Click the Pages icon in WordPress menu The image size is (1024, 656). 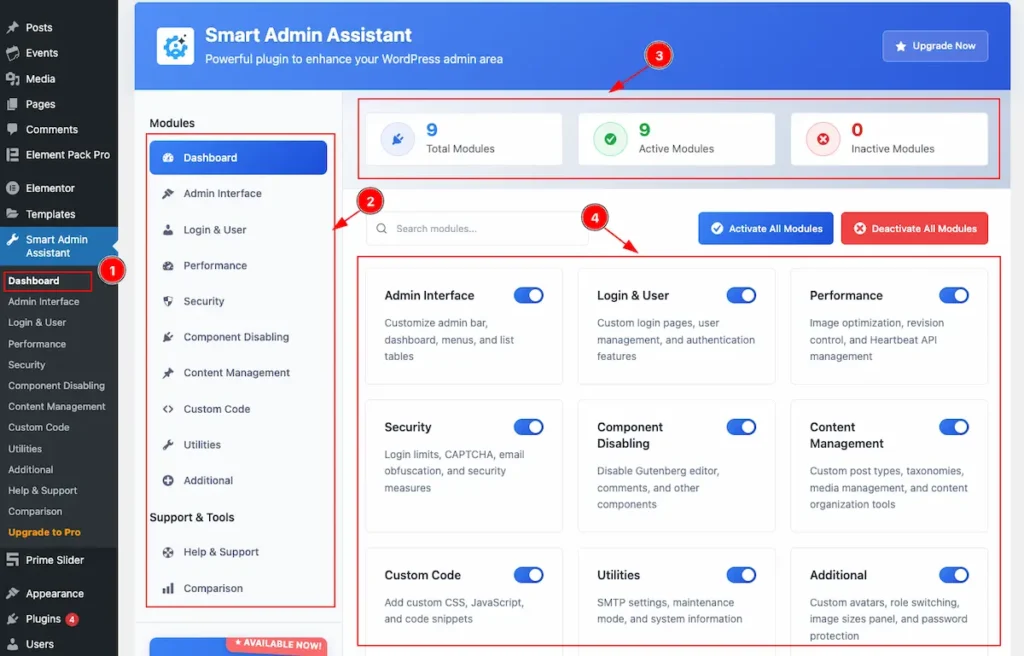click(12, 104)
